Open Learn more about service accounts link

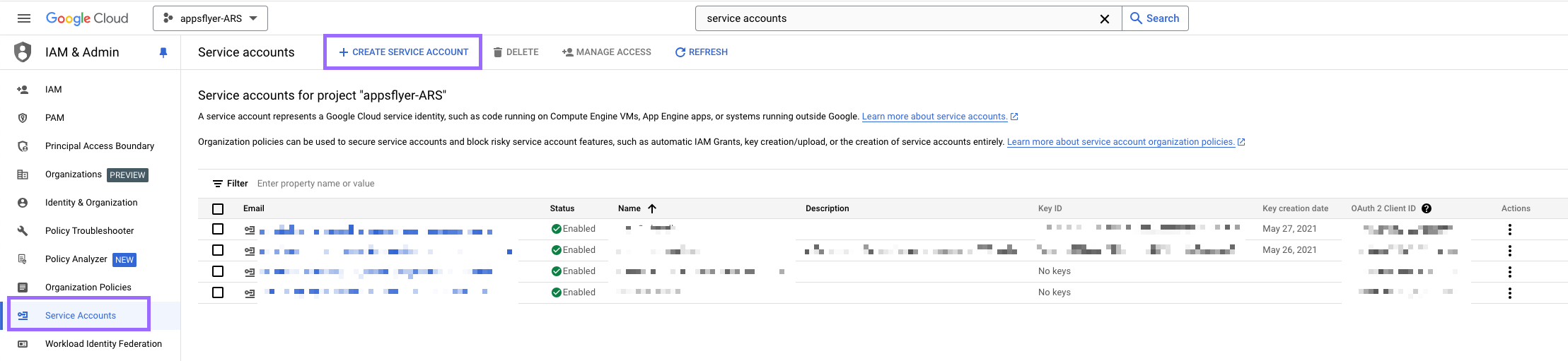coord(934,117)
